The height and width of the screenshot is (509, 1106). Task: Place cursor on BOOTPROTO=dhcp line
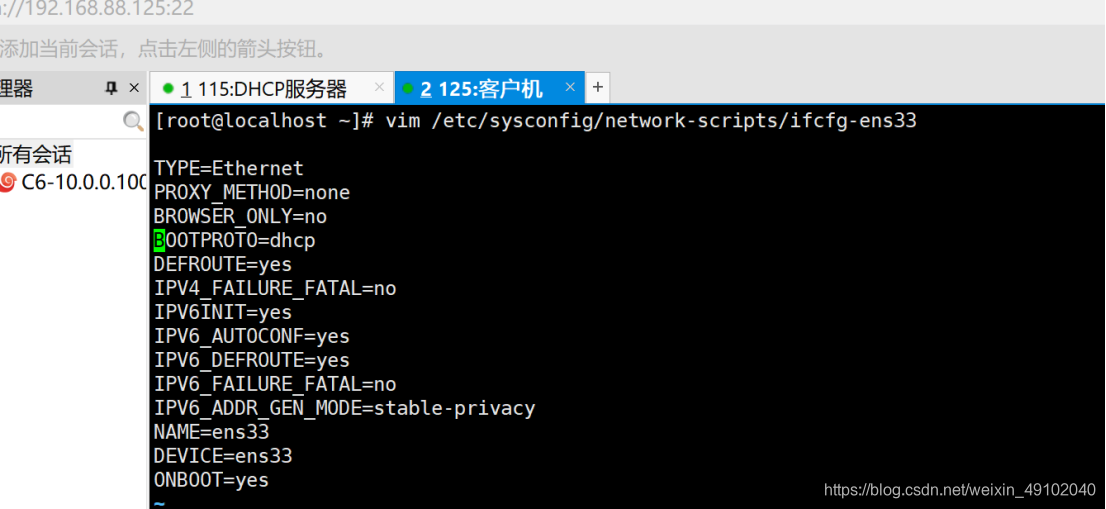pyautogui.click(x=234, y=240)
